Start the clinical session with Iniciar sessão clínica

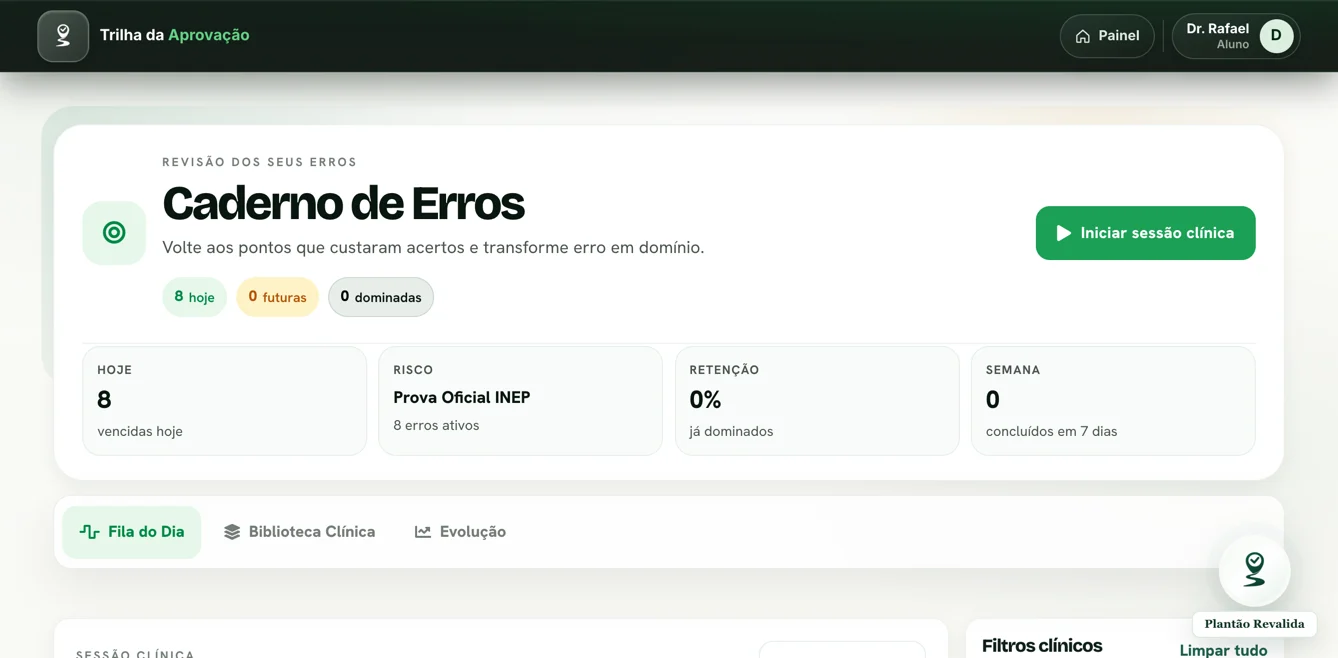tap(1145, 233)
